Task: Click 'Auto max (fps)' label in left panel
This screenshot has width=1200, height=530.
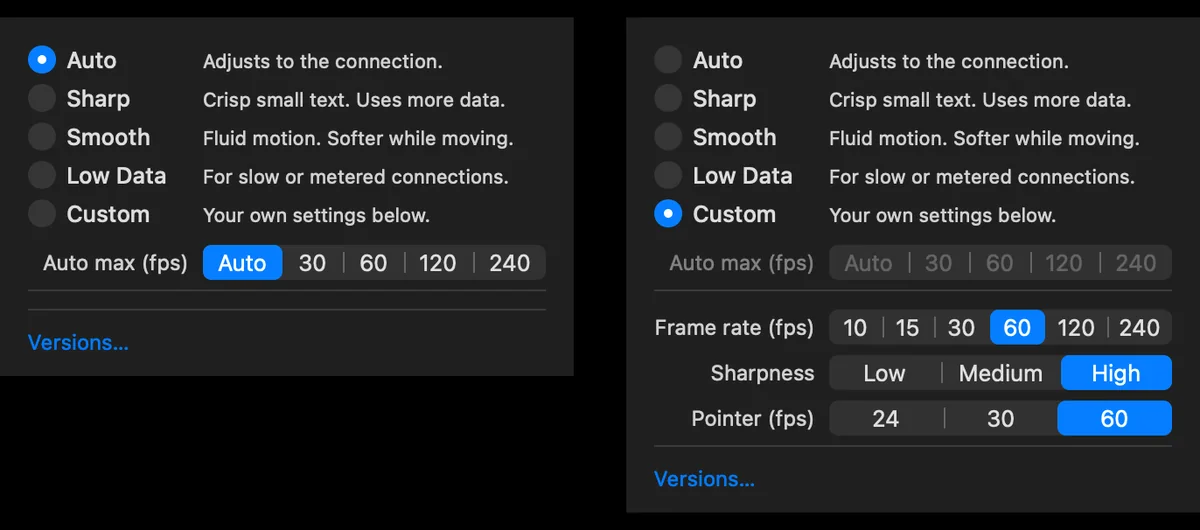Action: coord(116,264)
